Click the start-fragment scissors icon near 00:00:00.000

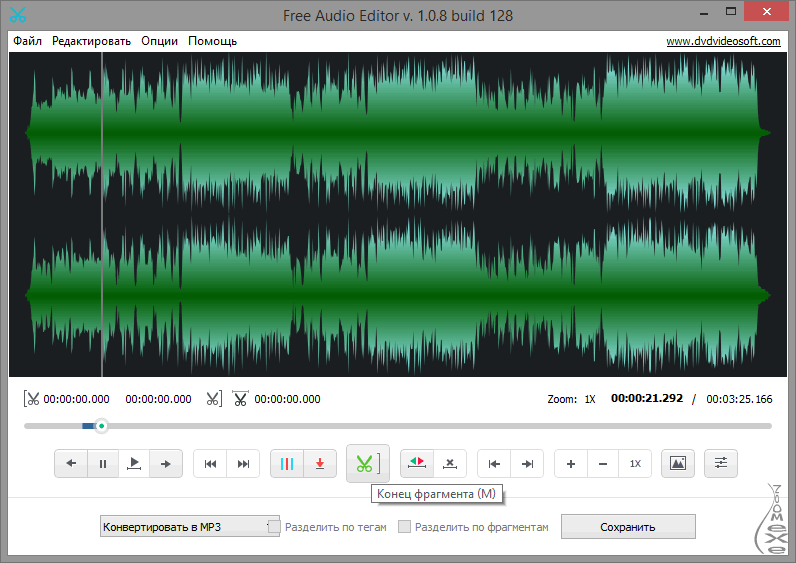click(x=31, y=399)
